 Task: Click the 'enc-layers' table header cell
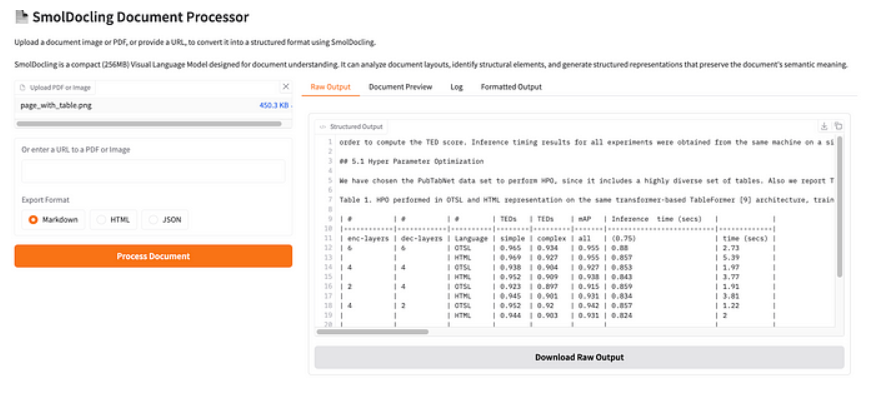pyautogui.click(x=367, y=239)
